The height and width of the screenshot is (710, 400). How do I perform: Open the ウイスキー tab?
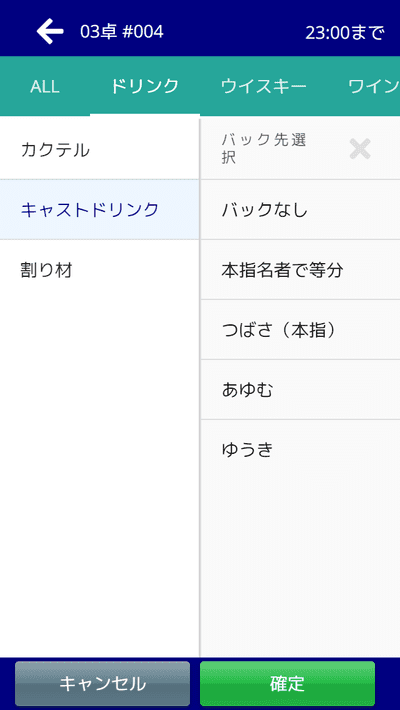[x=264, y=86]
